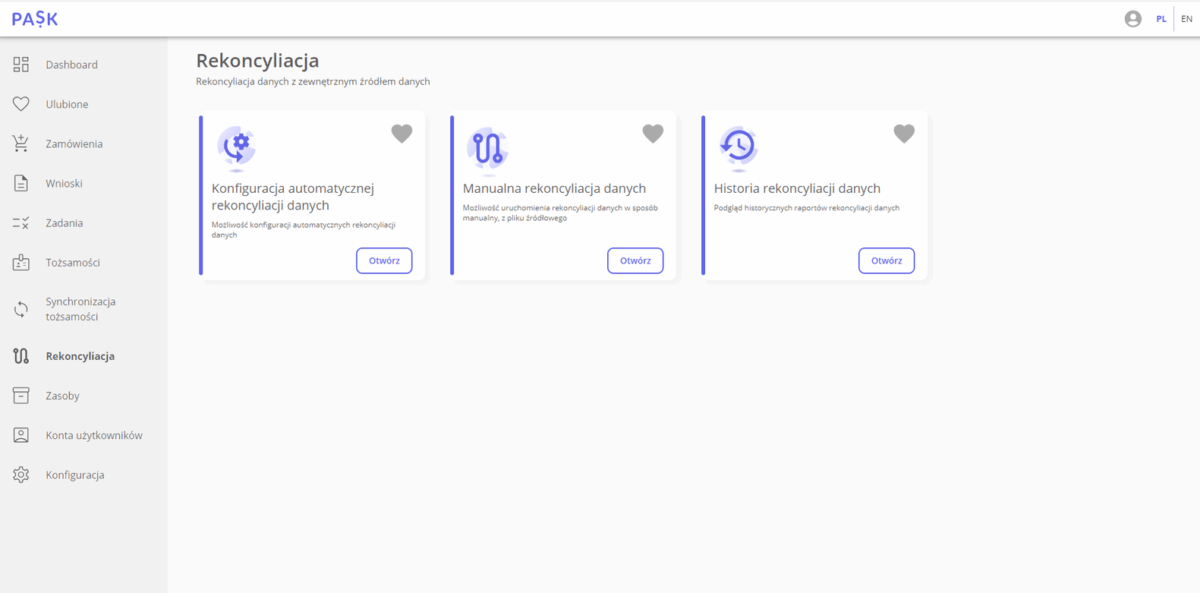The image size is (1200, 593).
Task: Favorite the Konfiguracja automatycznej rekoncyliacji card
Action: [x=401, y=134]
